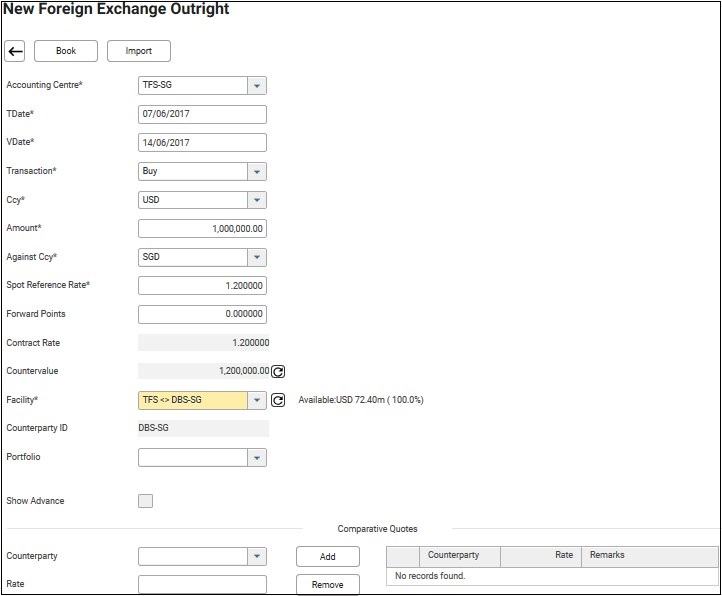
Task: Click the back arrow icon
Action: point(15,51)
